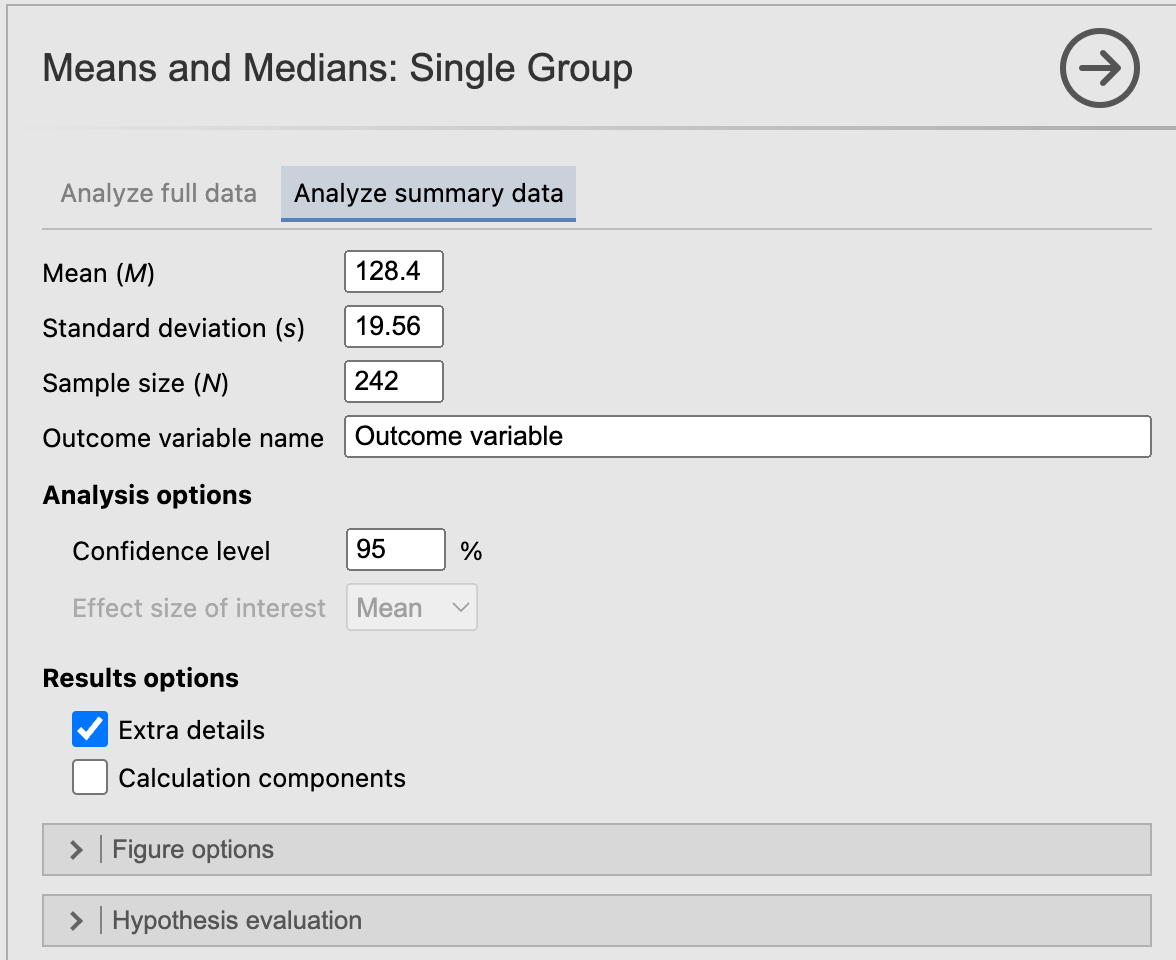The image size is (1176, 960).
Task: Click the Sample size (N) label
Action: click(x=136, y=383)
